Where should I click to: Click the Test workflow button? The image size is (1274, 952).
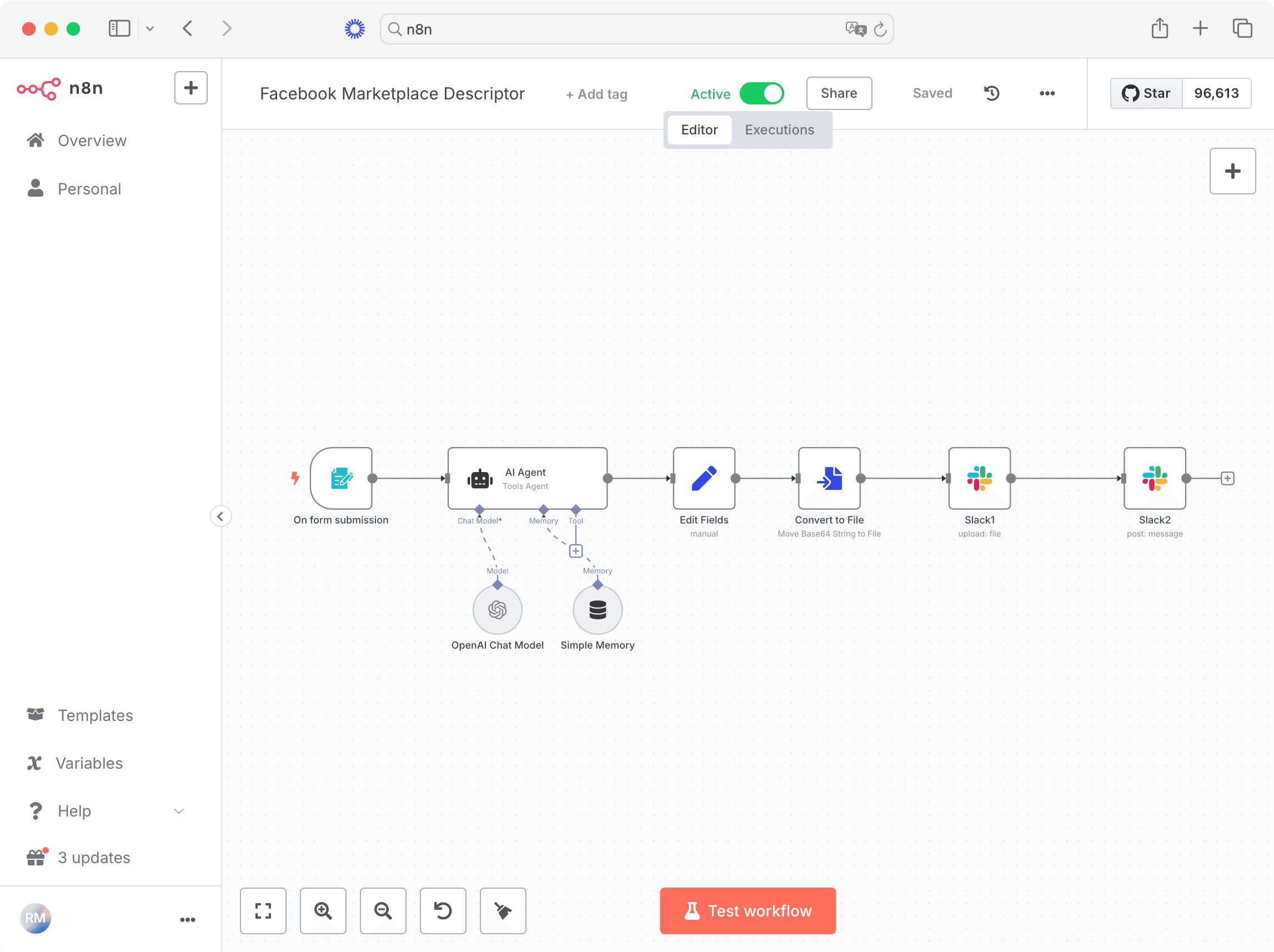coord(747,910)
